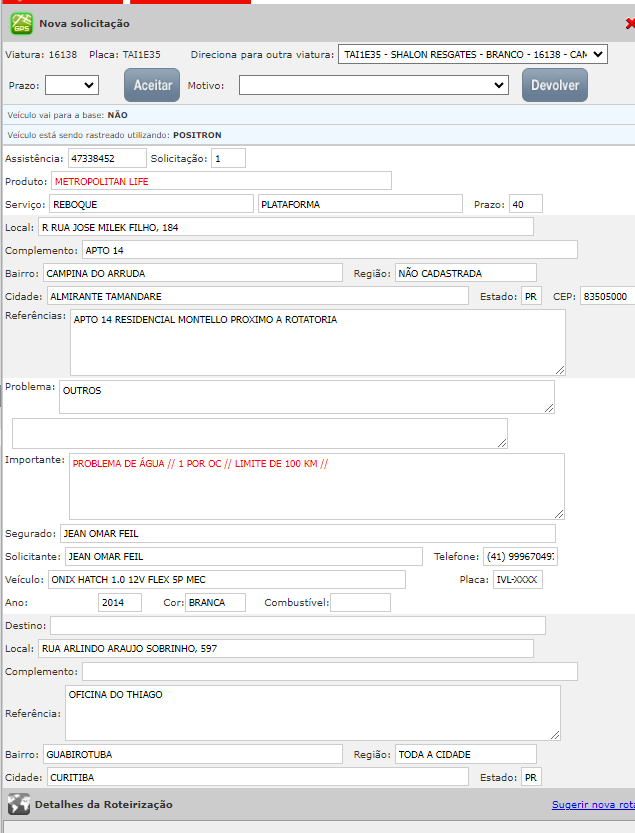Screen dimensions: 635x833
Task: Click the Problema text area showing OUTROS
Action: [x=306, y=396]
